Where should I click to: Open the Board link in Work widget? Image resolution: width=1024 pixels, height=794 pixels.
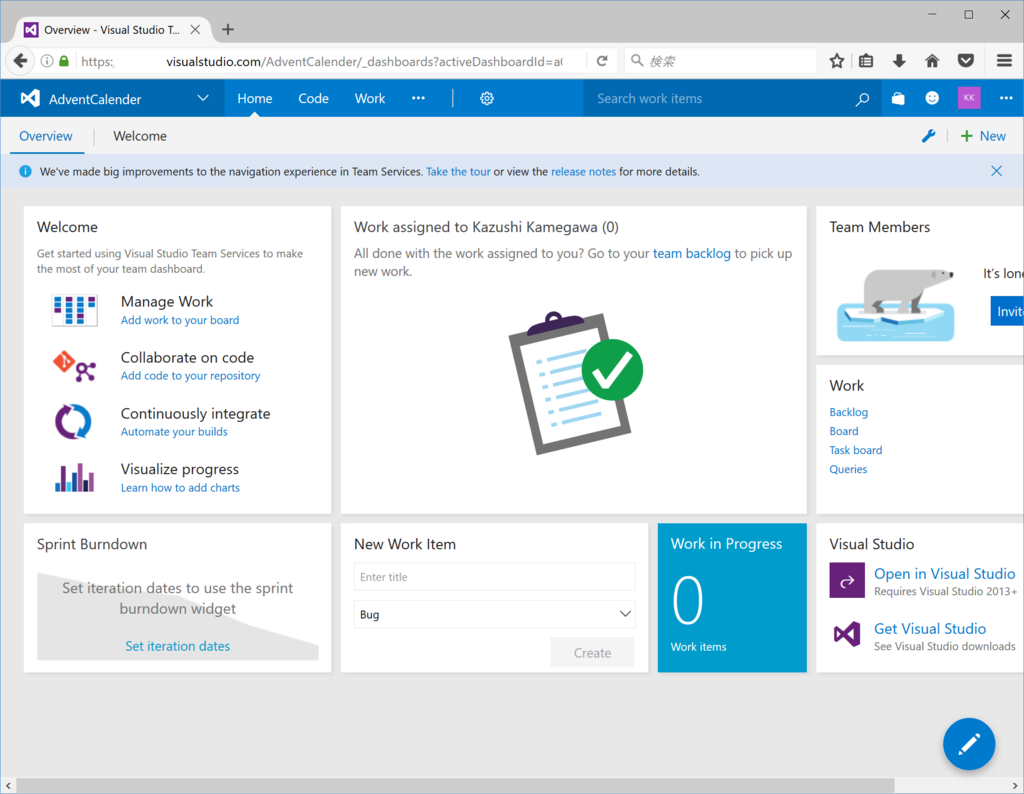click(x=844, y=431)
